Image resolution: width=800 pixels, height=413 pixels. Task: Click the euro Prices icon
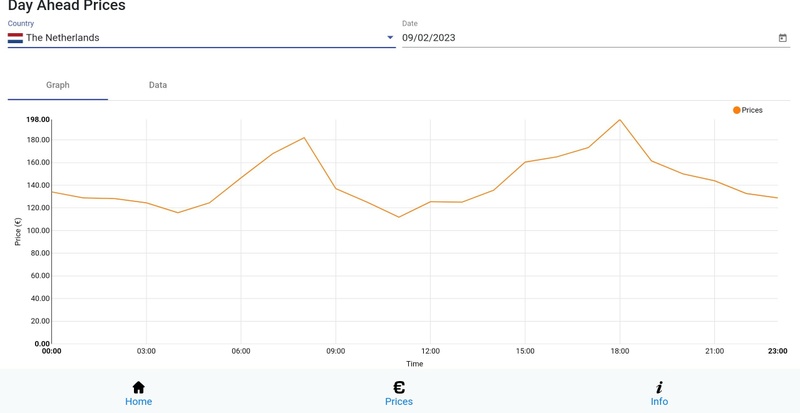pos(398,387)
